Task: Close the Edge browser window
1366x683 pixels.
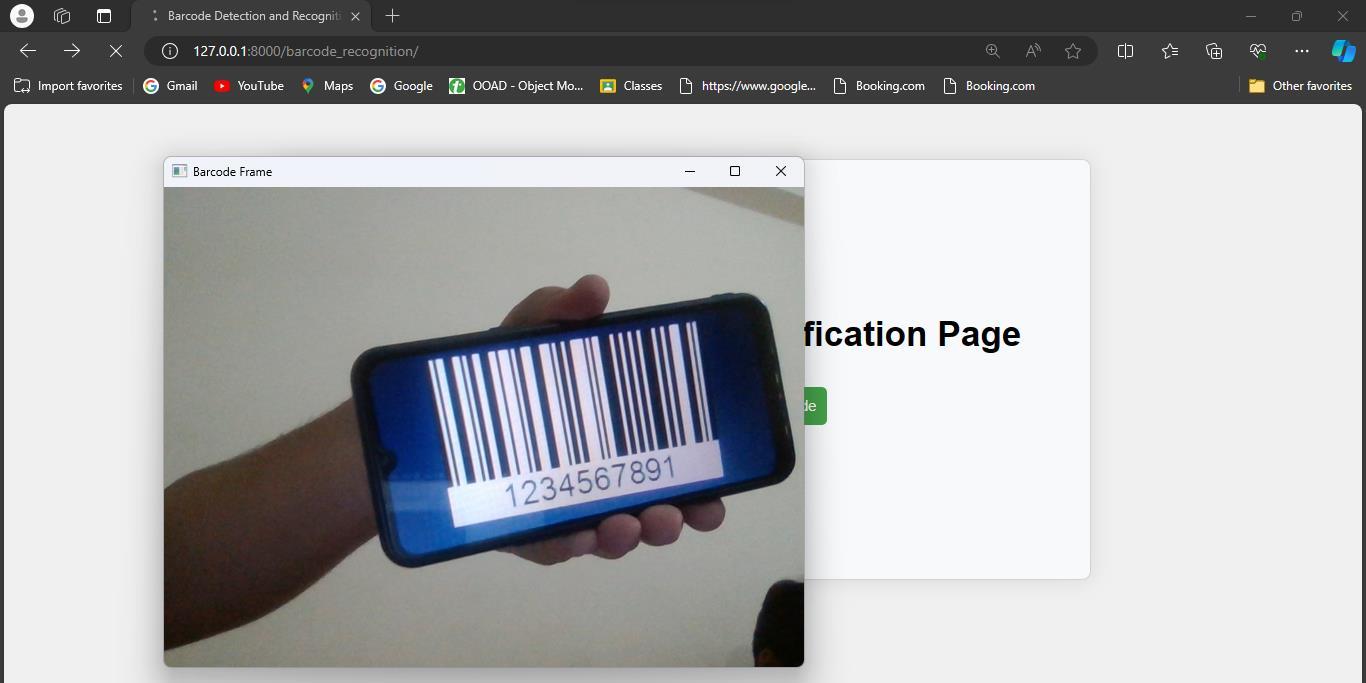Action: point(1342,16)
